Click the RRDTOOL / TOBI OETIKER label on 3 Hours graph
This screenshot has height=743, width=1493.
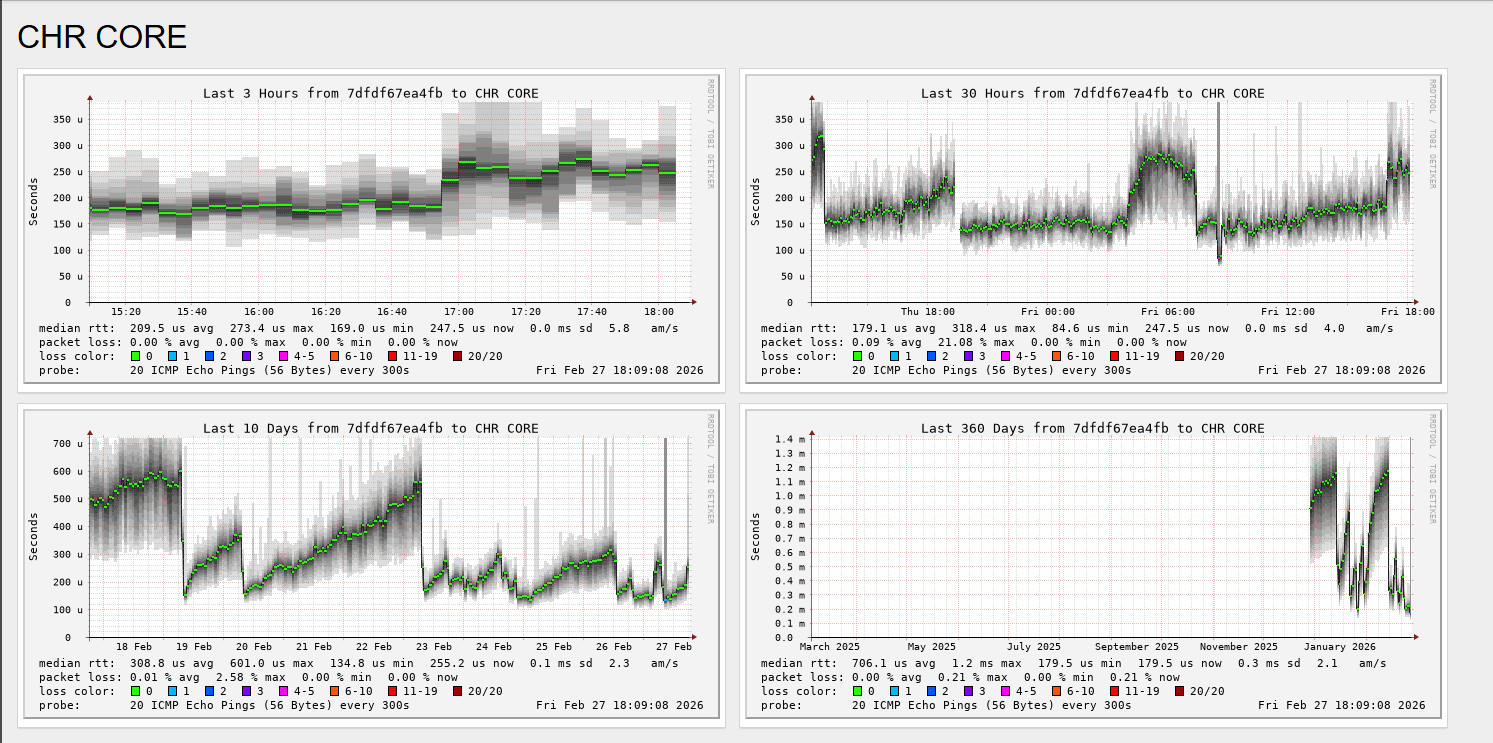pyautogui.click(x=710, y=134)
